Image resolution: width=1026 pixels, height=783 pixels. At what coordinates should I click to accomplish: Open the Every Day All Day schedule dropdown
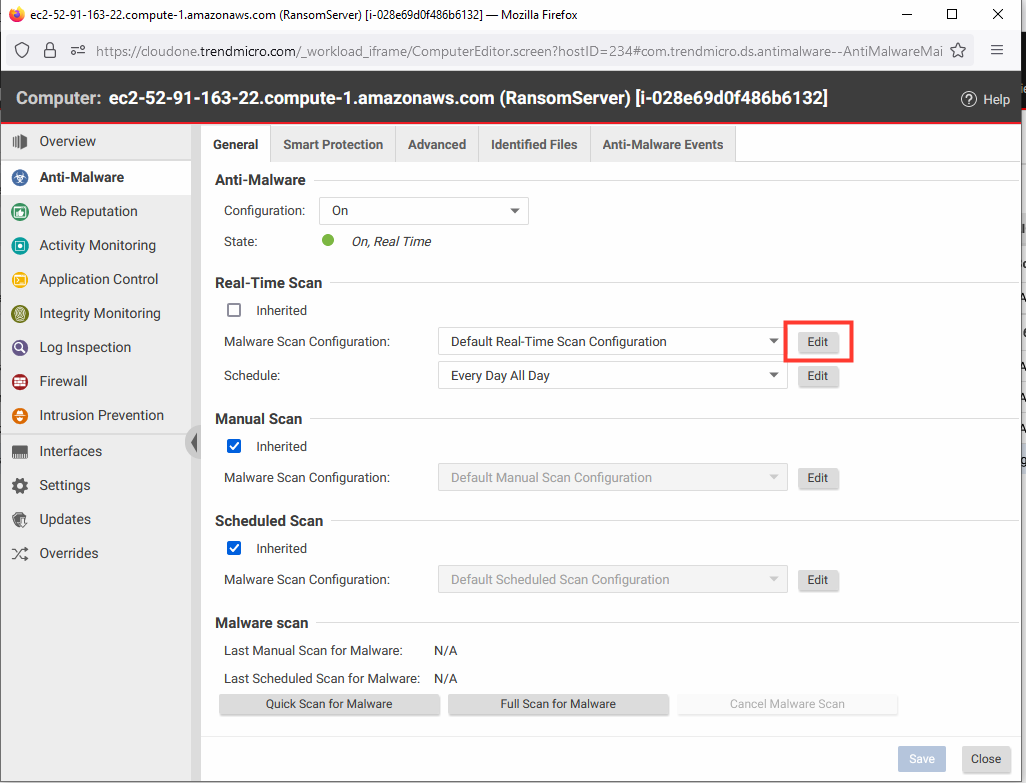pos(612,375)
